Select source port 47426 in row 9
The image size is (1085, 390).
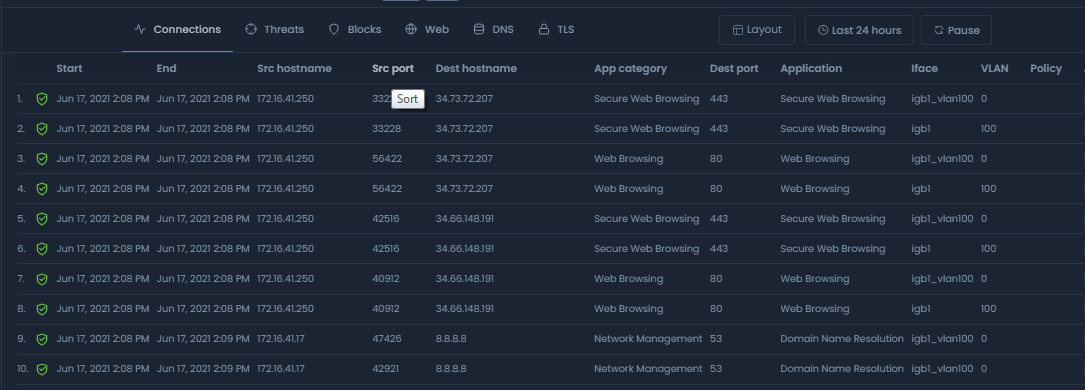[x=387, y=339]
